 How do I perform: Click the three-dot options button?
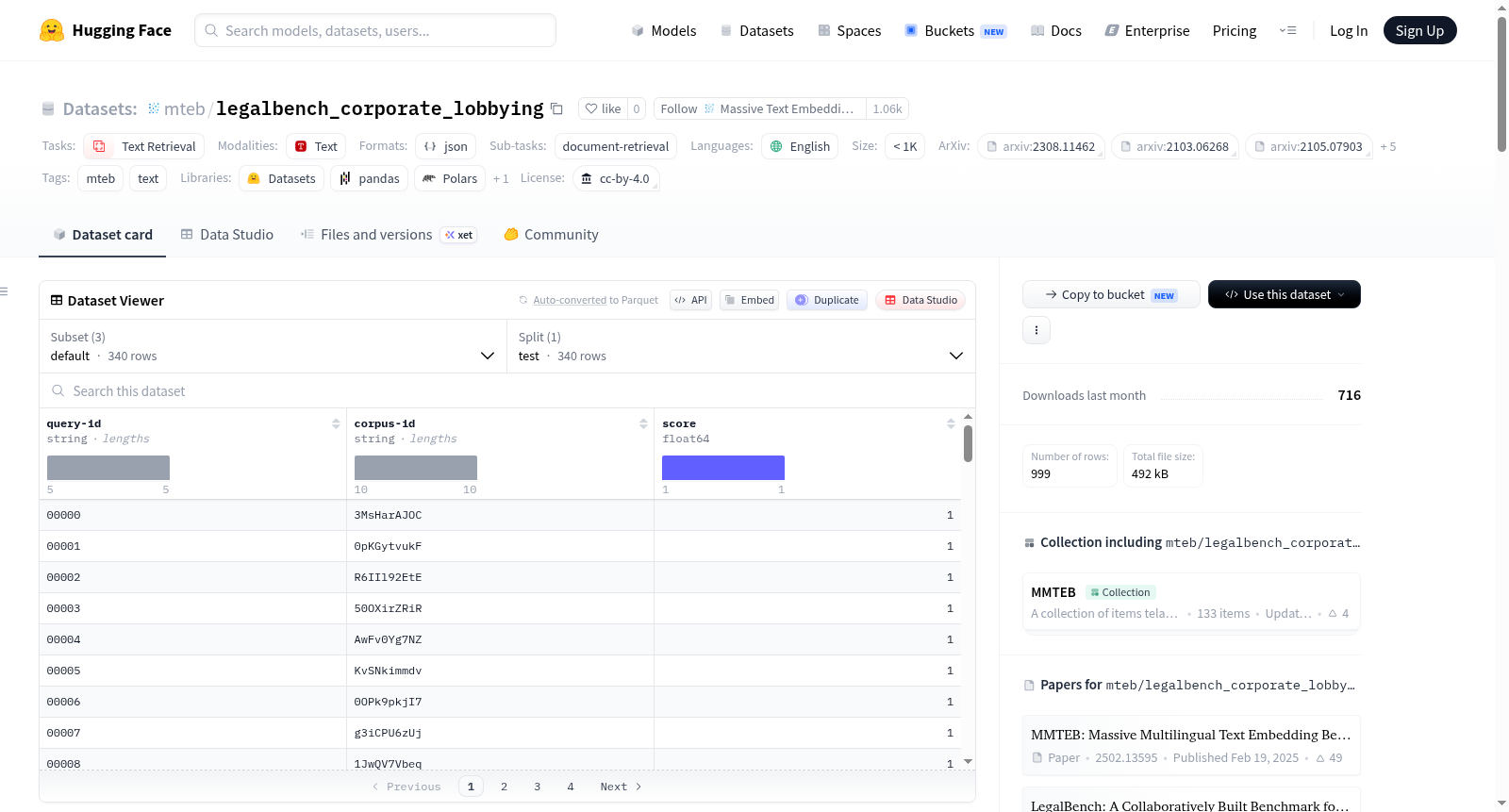1036,330
